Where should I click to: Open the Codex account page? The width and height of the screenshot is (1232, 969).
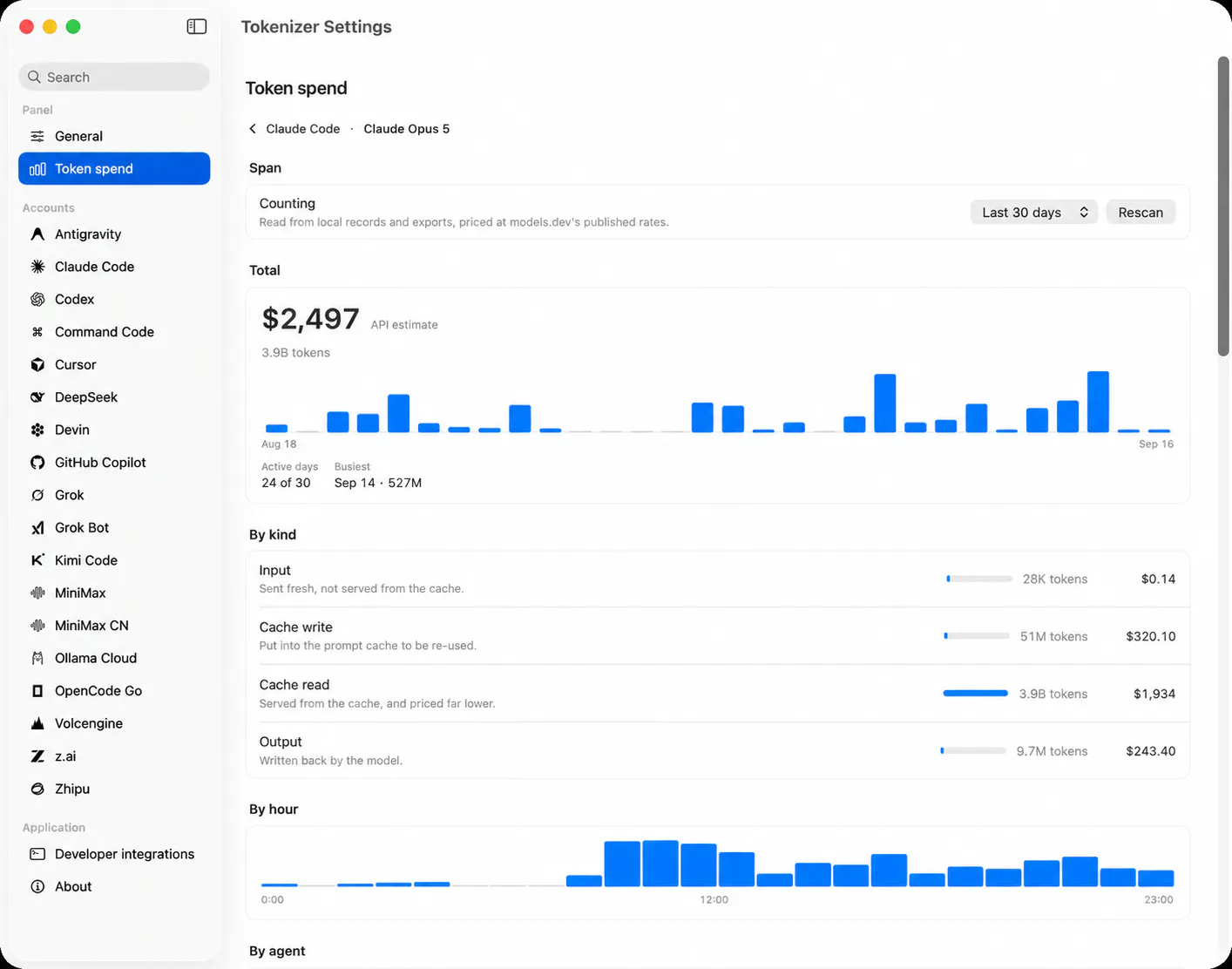pyautogui.click(x=114, y=299)
